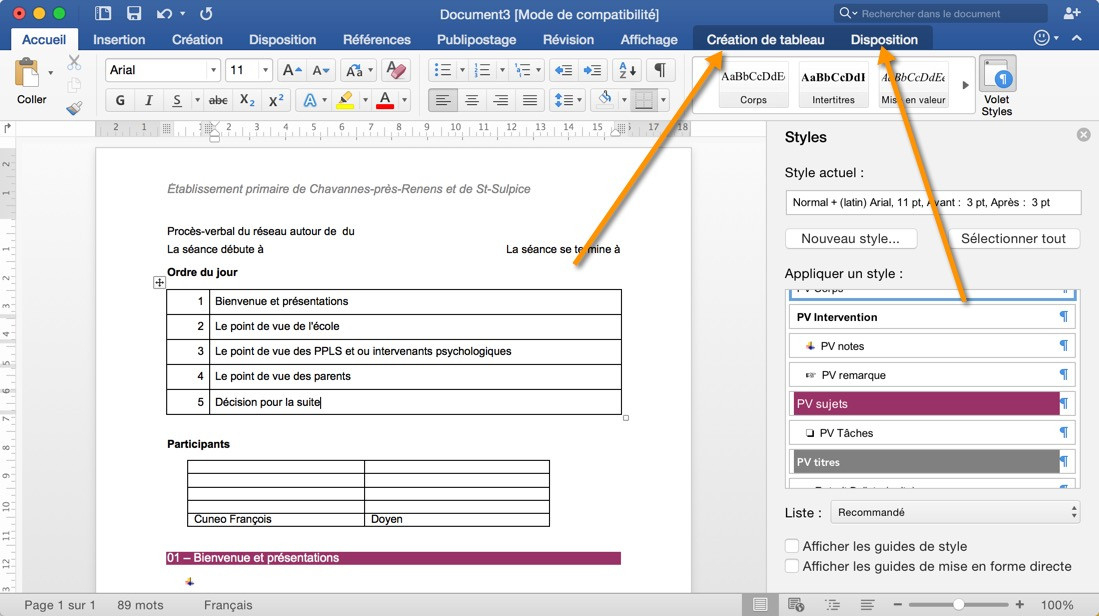Check Afficher les guides de mise en forme directe
This screenshot has height=616, width=1099.
coord(792,566)
